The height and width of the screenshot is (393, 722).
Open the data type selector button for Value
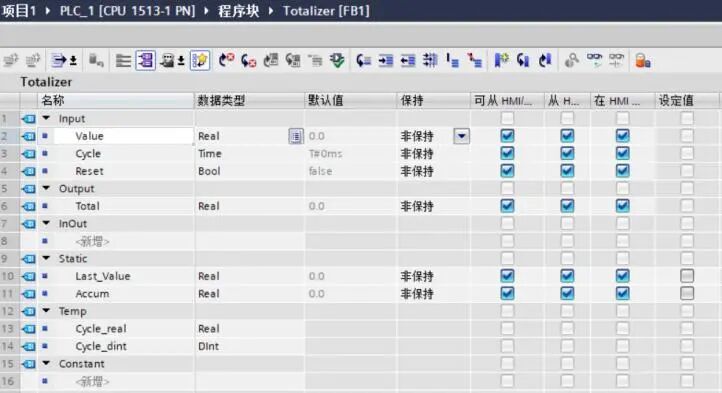coord(296,136)
